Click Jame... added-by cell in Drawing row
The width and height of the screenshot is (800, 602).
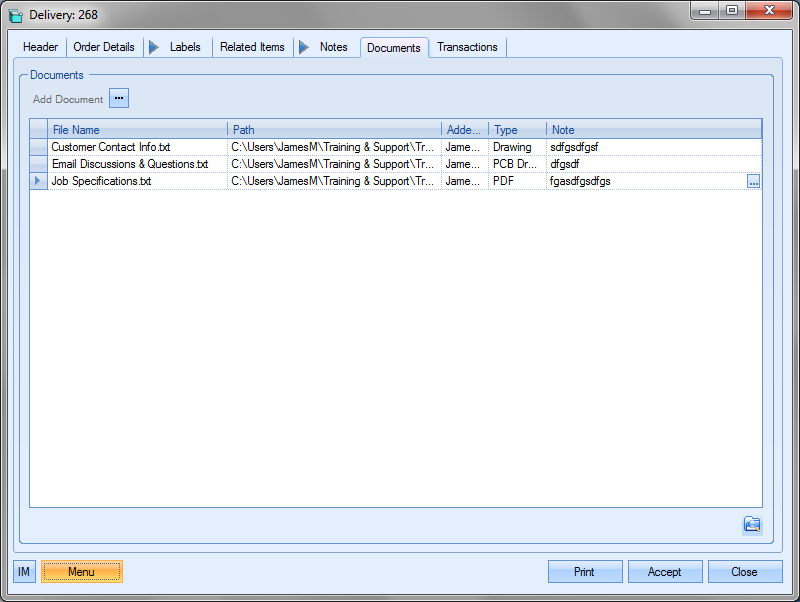coord(465,147)
